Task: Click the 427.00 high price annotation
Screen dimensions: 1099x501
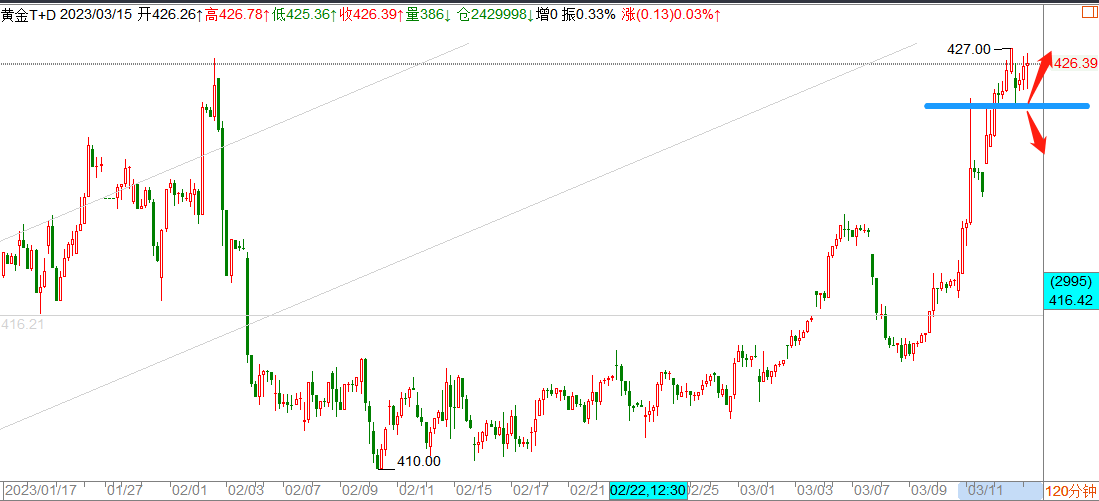Action: pos(969,49)
